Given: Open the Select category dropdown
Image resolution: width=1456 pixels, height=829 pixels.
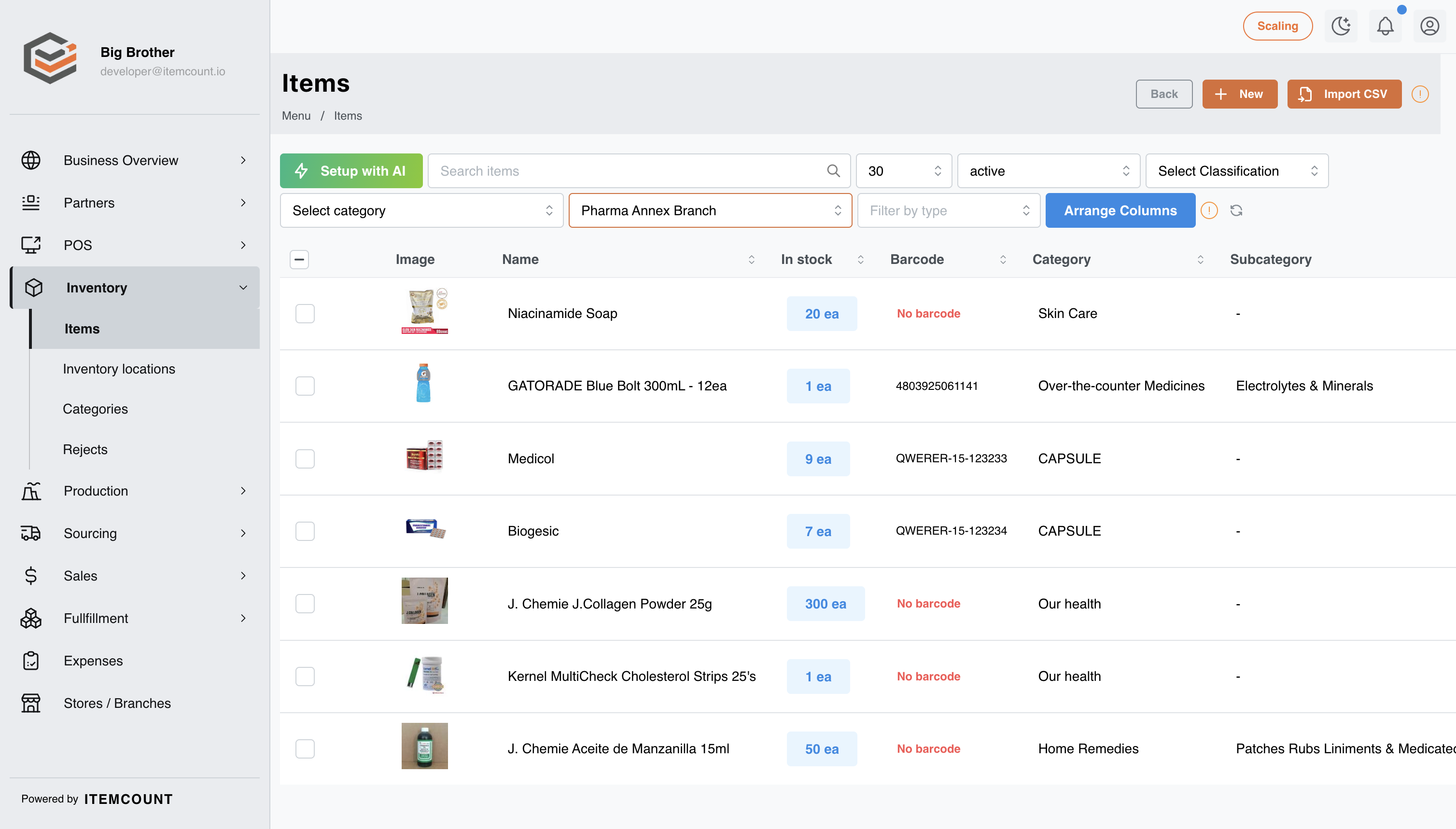Looking at the screenshot, I should click(421, 211).
